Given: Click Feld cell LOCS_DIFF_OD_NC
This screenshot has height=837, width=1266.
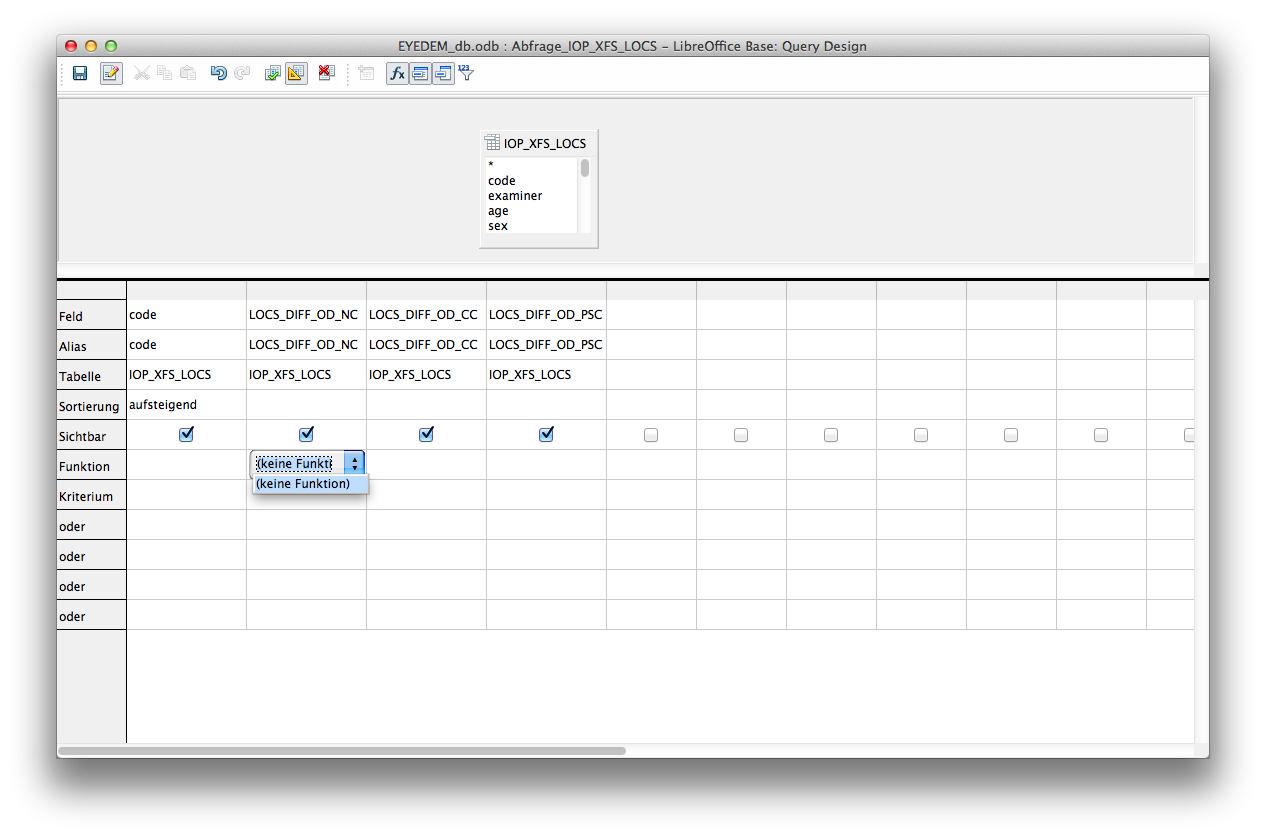Looking at the screenshot, I should pos(306,315).
